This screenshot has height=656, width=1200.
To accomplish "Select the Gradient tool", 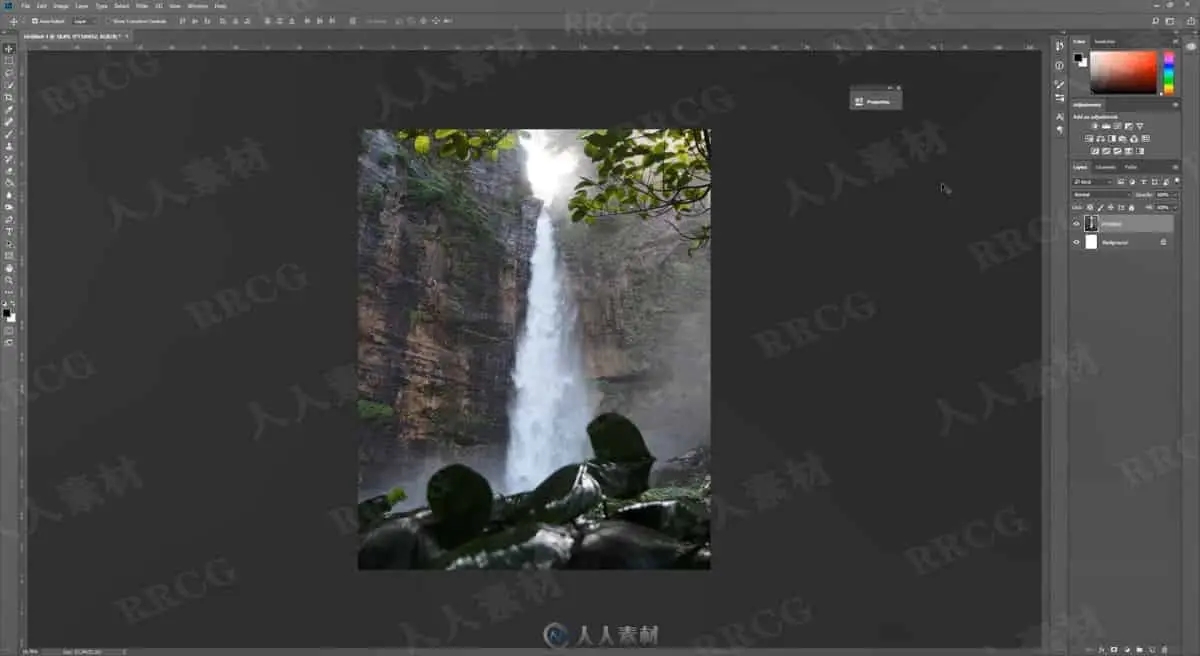I will tap(9, 182).
